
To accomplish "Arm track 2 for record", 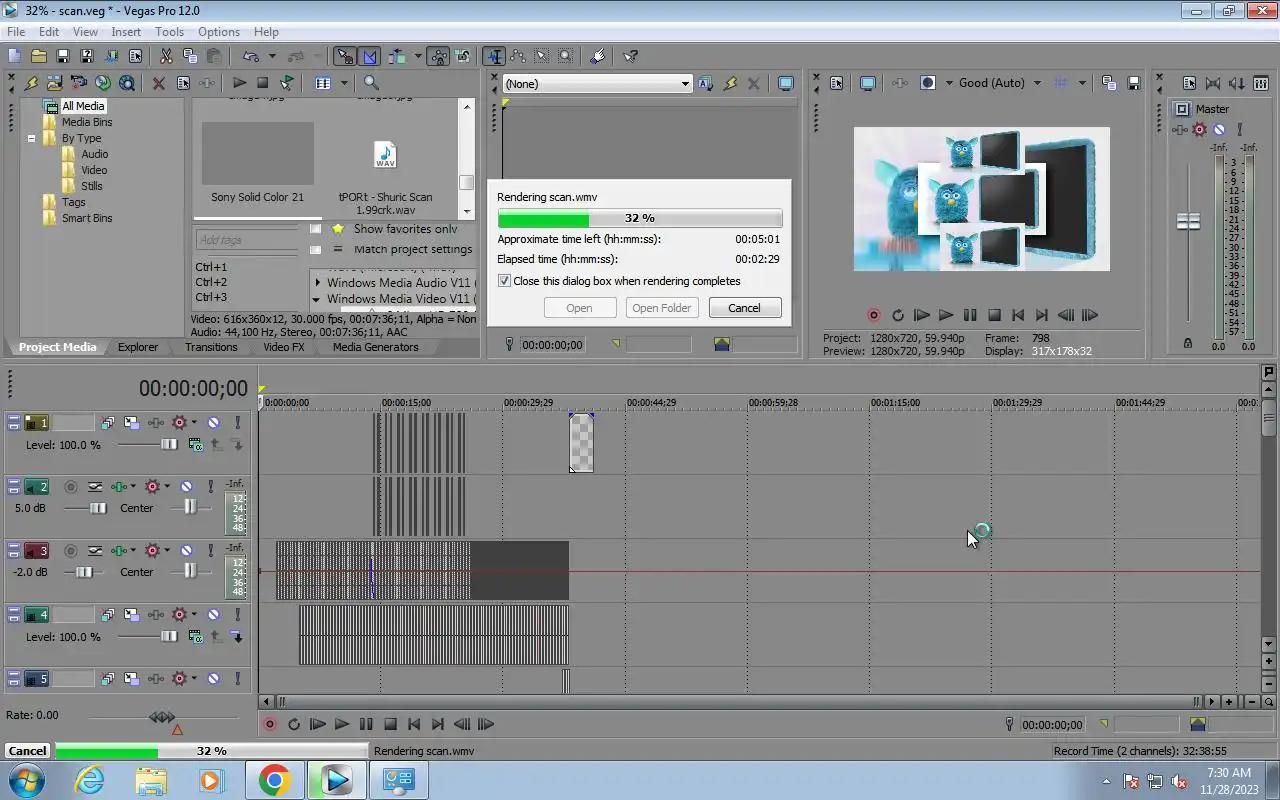I will [70, 487].
